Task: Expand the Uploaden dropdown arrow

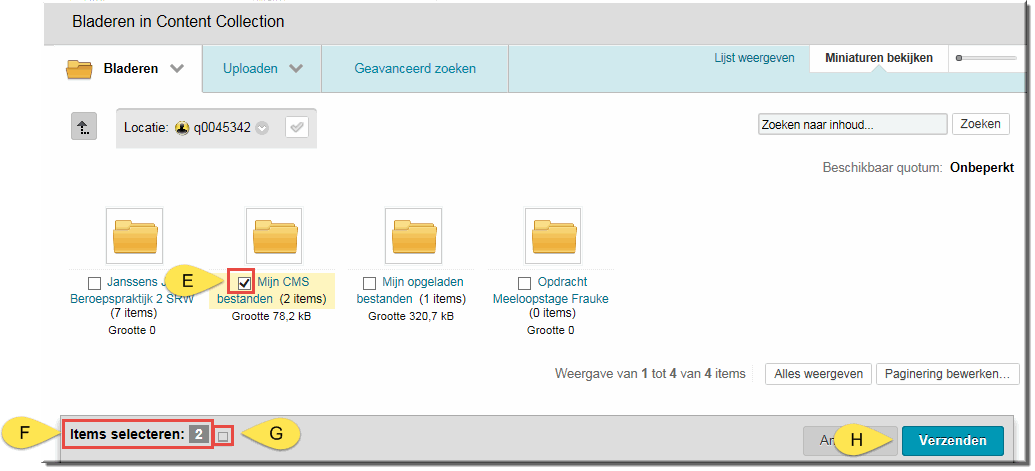Action: (296, 69)
